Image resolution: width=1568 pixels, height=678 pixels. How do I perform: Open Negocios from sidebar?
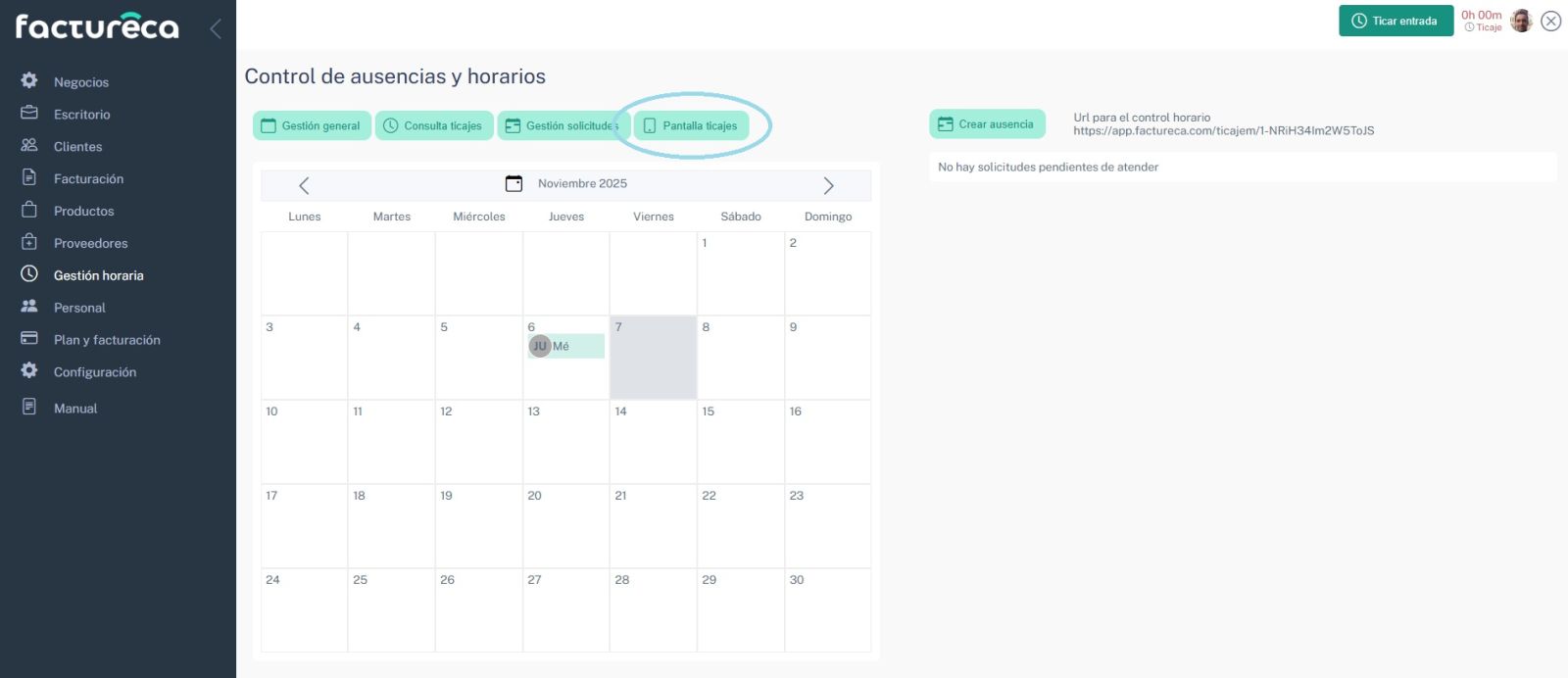coord(81,82)
